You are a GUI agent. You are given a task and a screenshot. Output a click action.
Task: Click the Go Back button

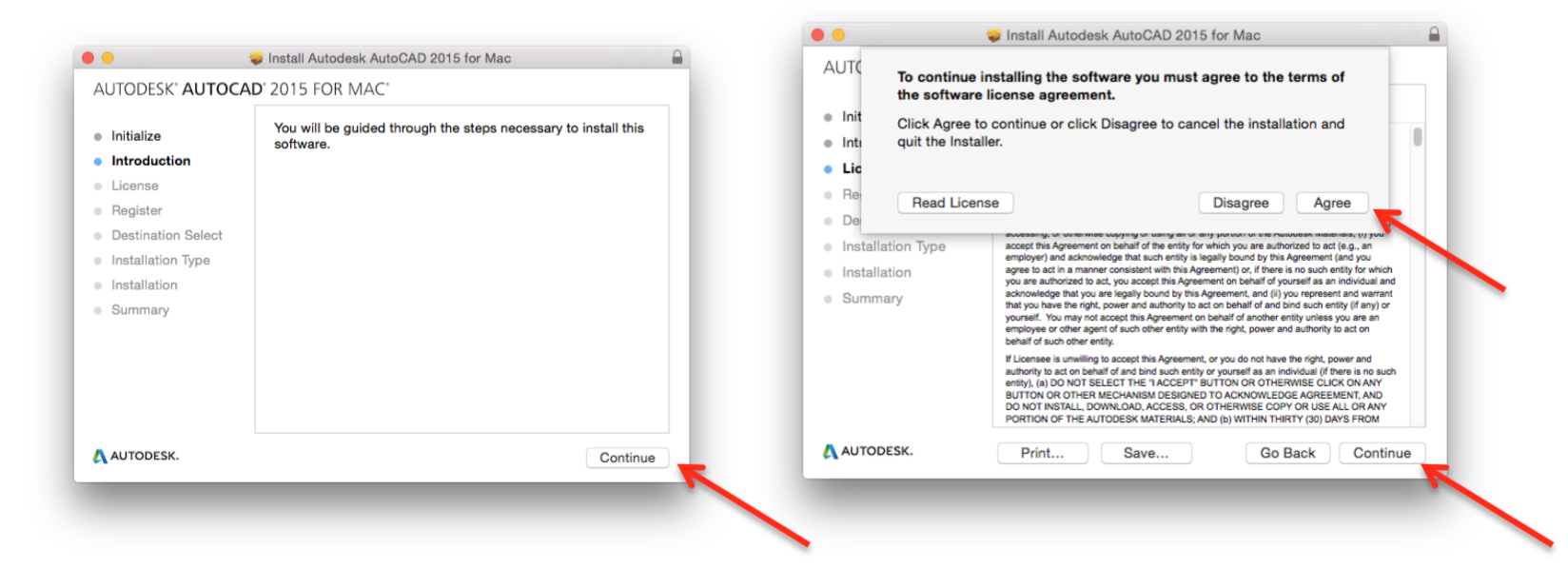coord(1287,453)
